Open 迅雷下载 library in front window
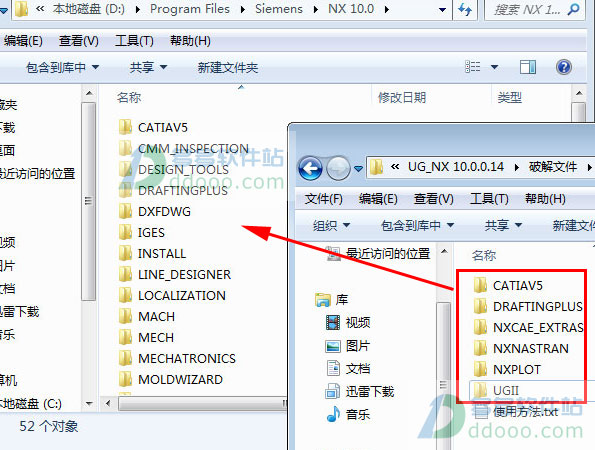The width and height of the screenshot is (595, 450). 360,392
